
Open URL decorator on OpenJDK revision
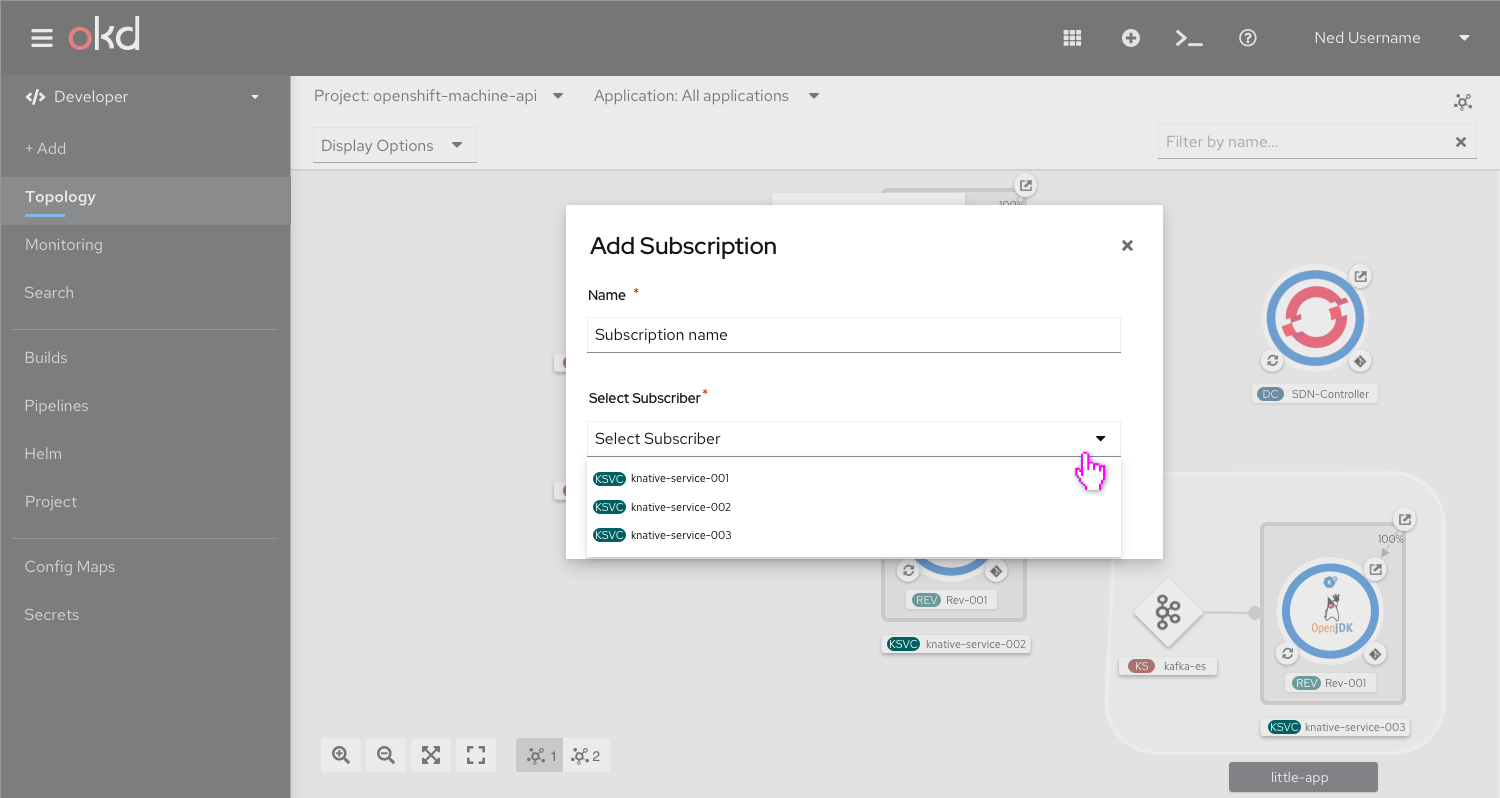point(1376,569)
